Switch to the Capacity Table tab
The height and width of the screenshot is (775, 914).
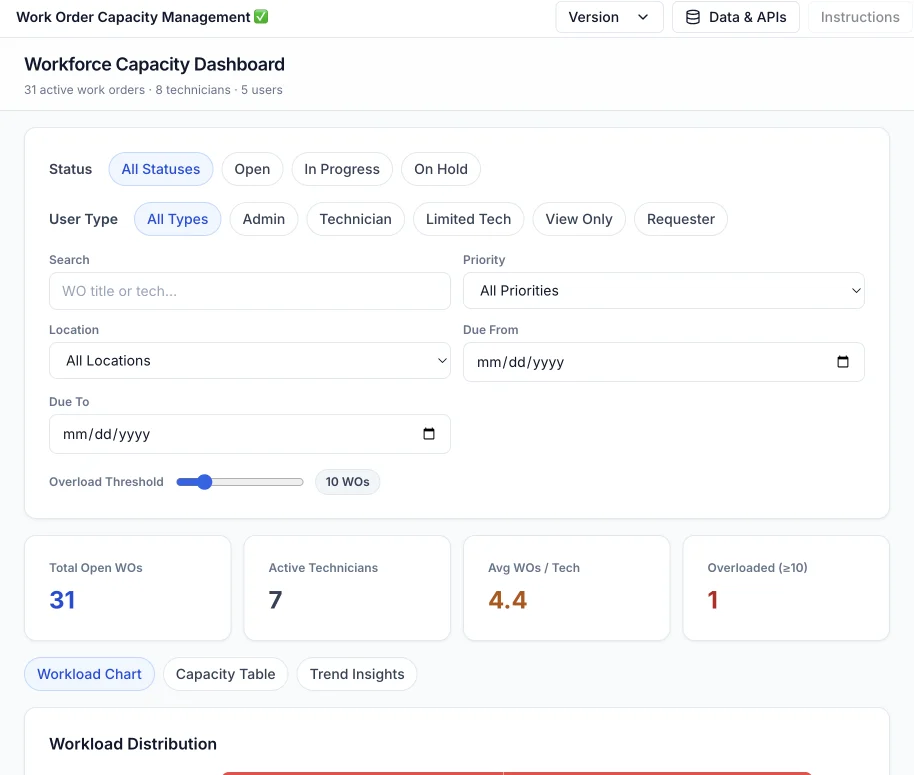click(225, 674)
